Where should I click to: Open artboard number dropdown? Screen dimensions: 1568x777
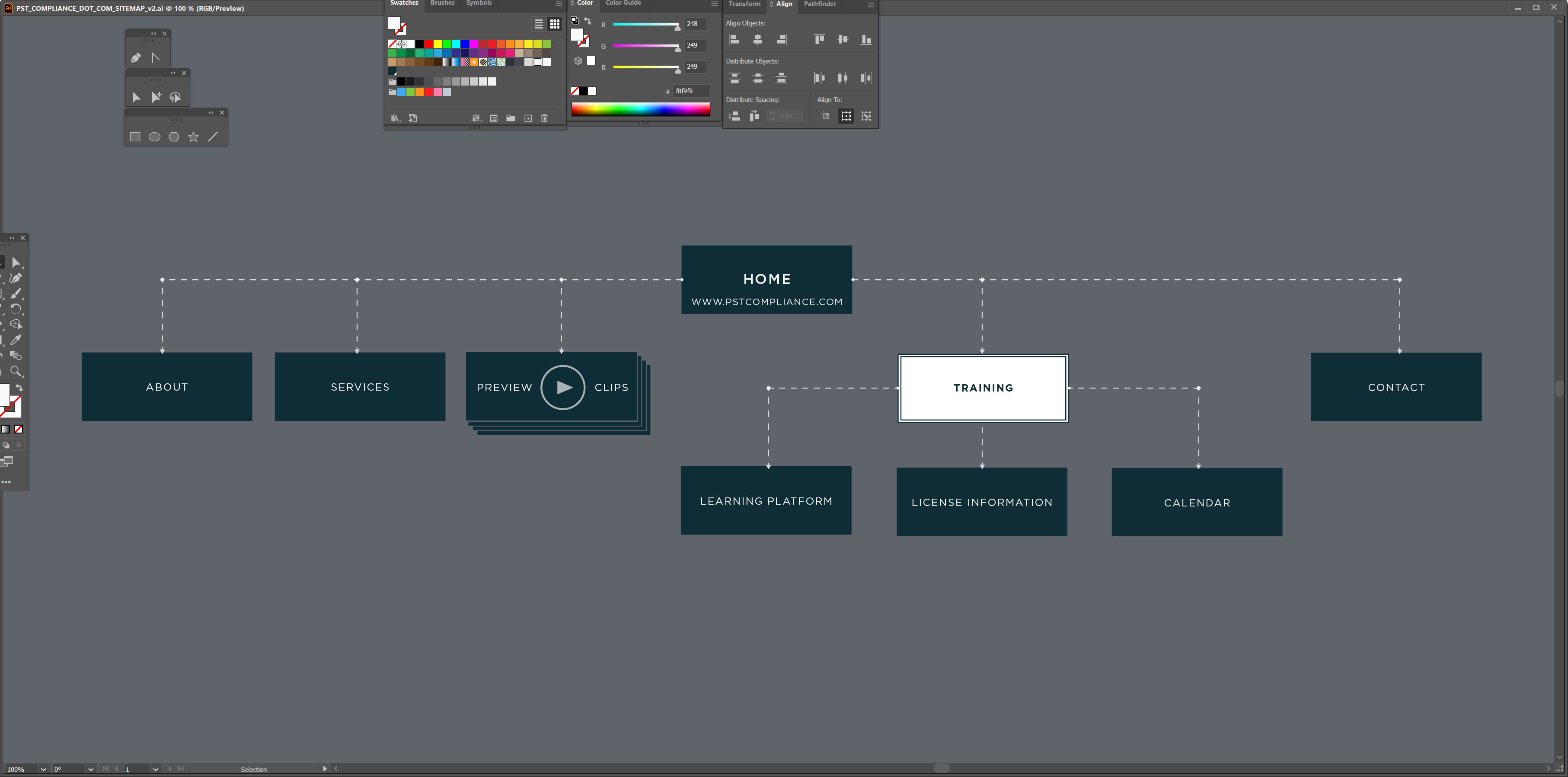(x=156, y=769)
